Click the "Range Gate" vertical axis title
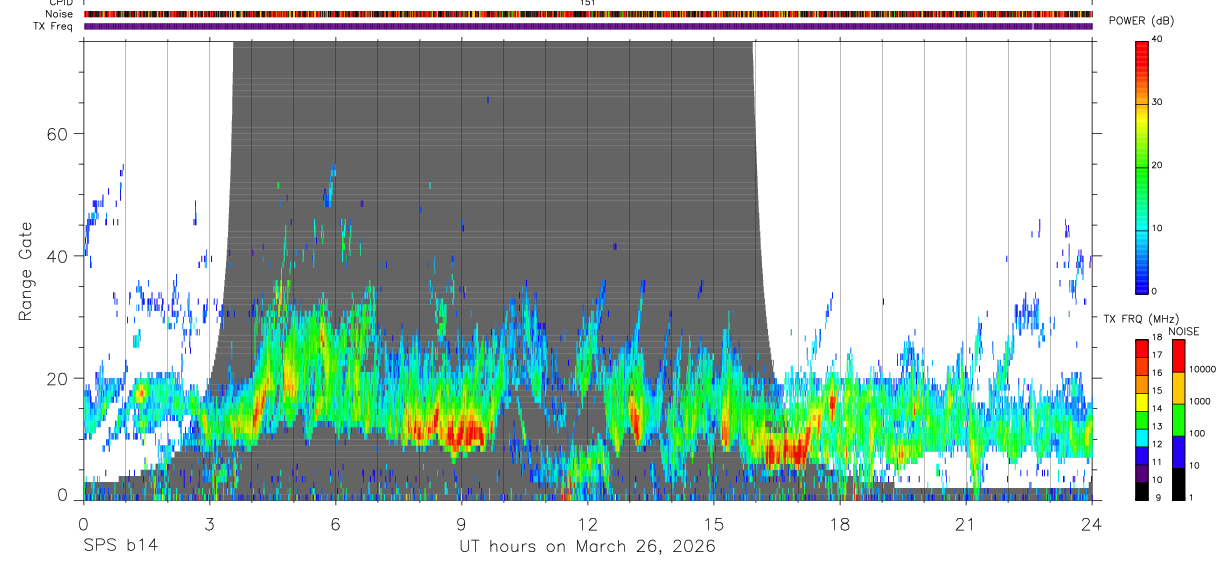This screenshot has width=1228, height=567. [x=26, y=269]
